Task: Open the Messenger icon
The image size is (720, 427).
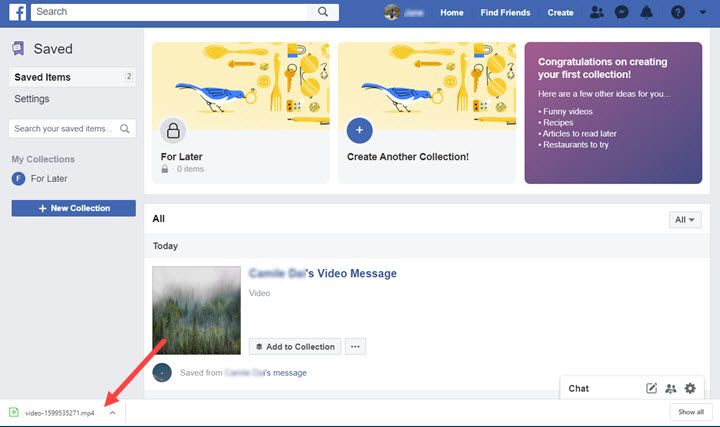Action: tap(621, 12)
